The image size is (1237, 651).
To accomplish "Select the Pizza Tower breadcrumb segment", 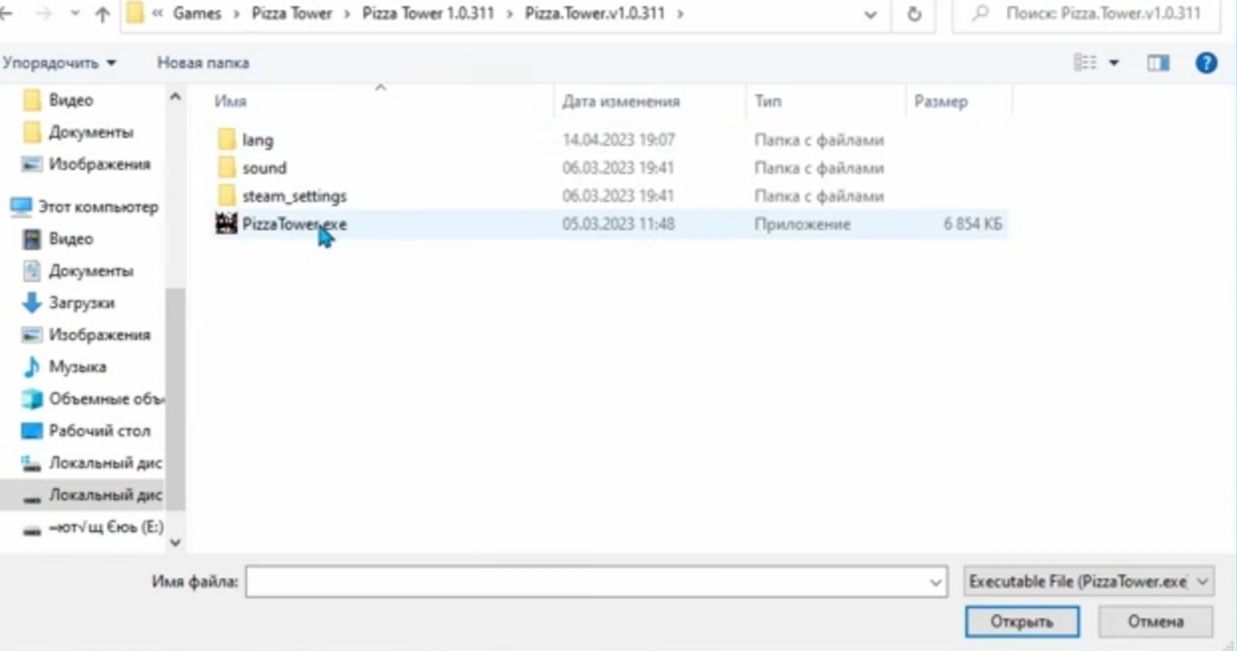I will point(292,14).
